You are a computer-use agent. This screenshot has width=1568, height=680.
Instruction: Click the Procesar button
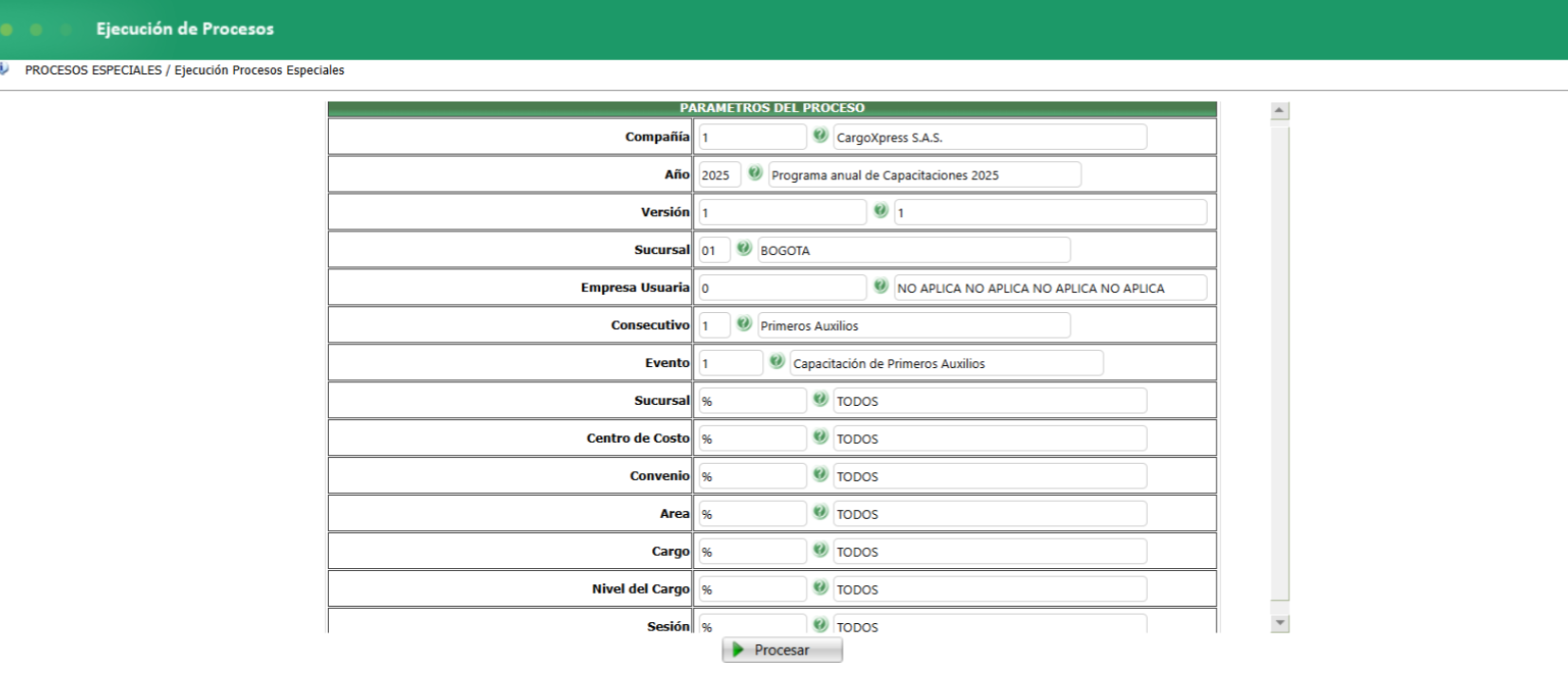(782, 650)
